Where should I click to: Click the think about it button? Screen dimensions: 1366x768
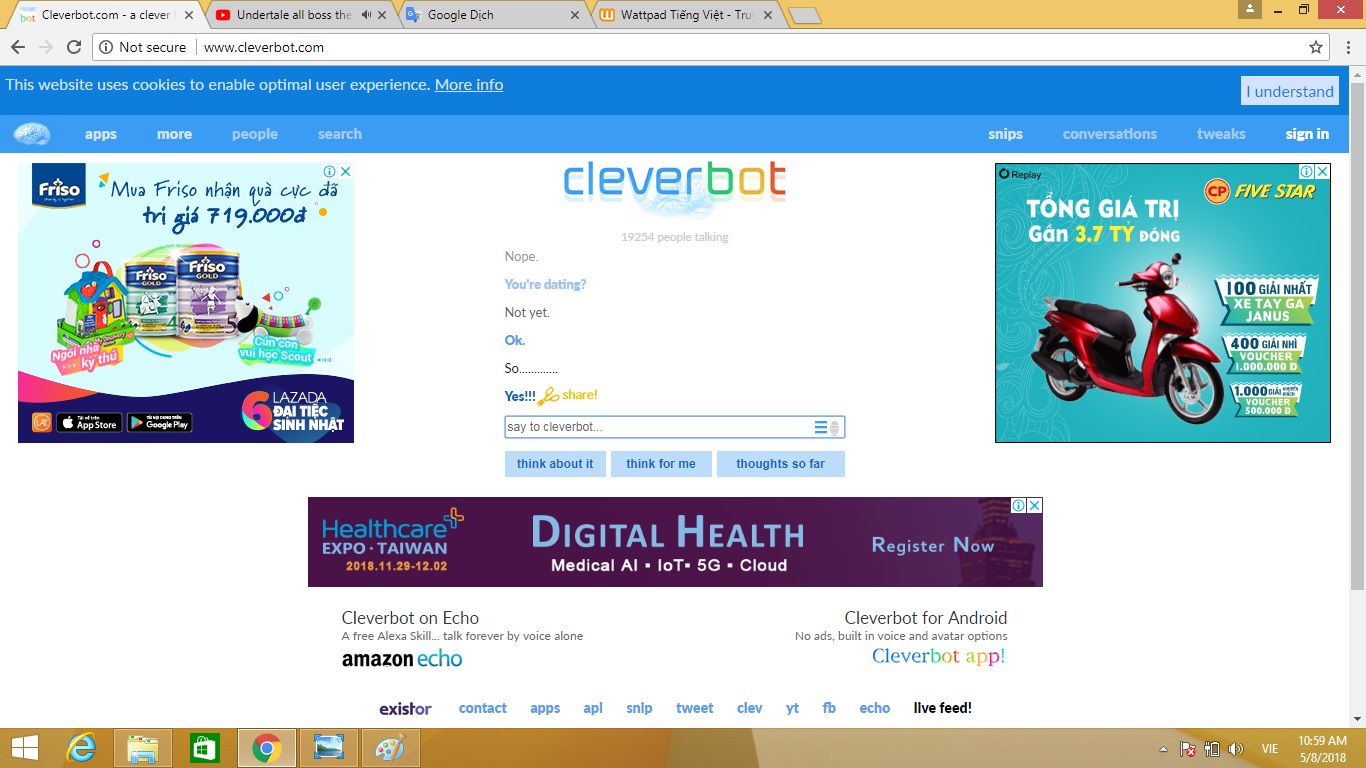click(x=555, y=464)
